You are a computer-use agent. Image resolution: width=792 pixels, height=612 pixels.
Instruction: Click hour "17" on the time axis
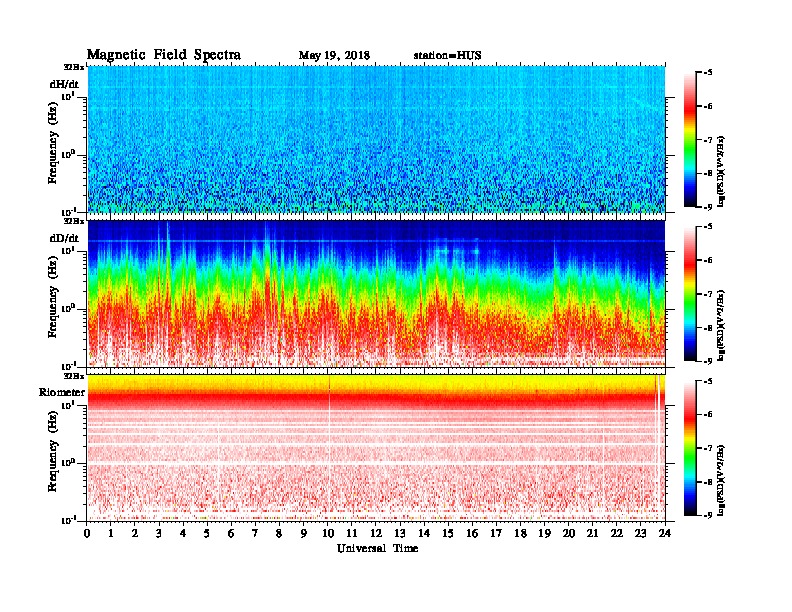(x=497, y=533)
